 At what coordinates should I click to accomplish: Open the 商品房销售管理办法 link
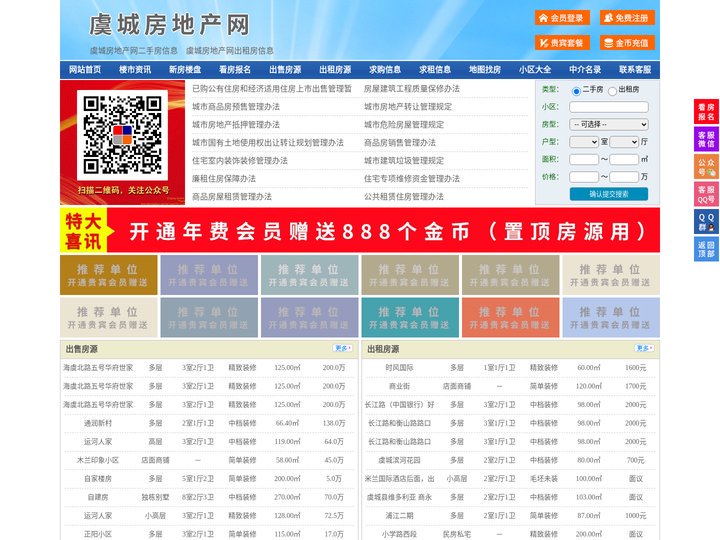point(400,142)
